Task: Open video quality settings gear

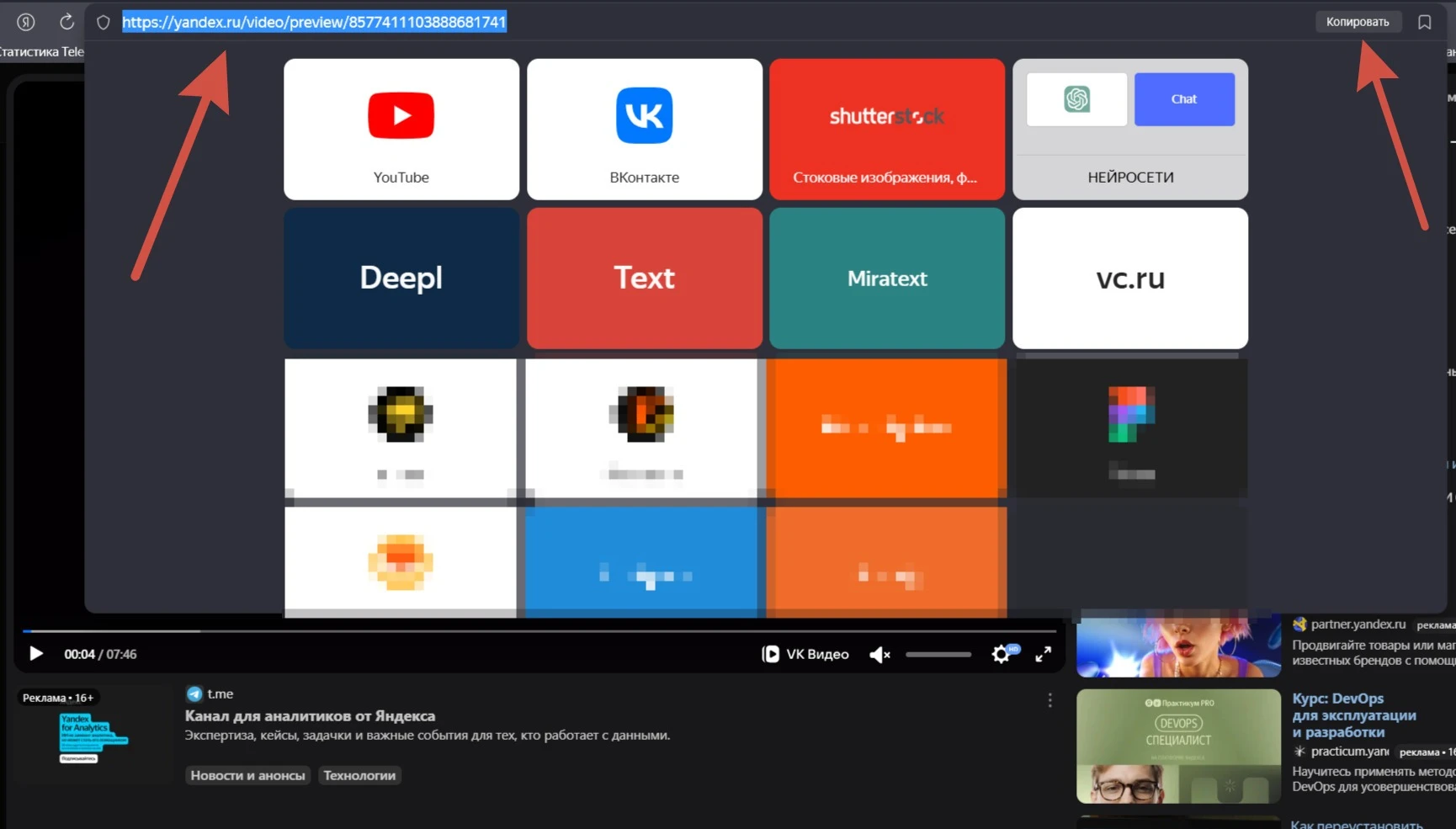Action: [1002, 654]
